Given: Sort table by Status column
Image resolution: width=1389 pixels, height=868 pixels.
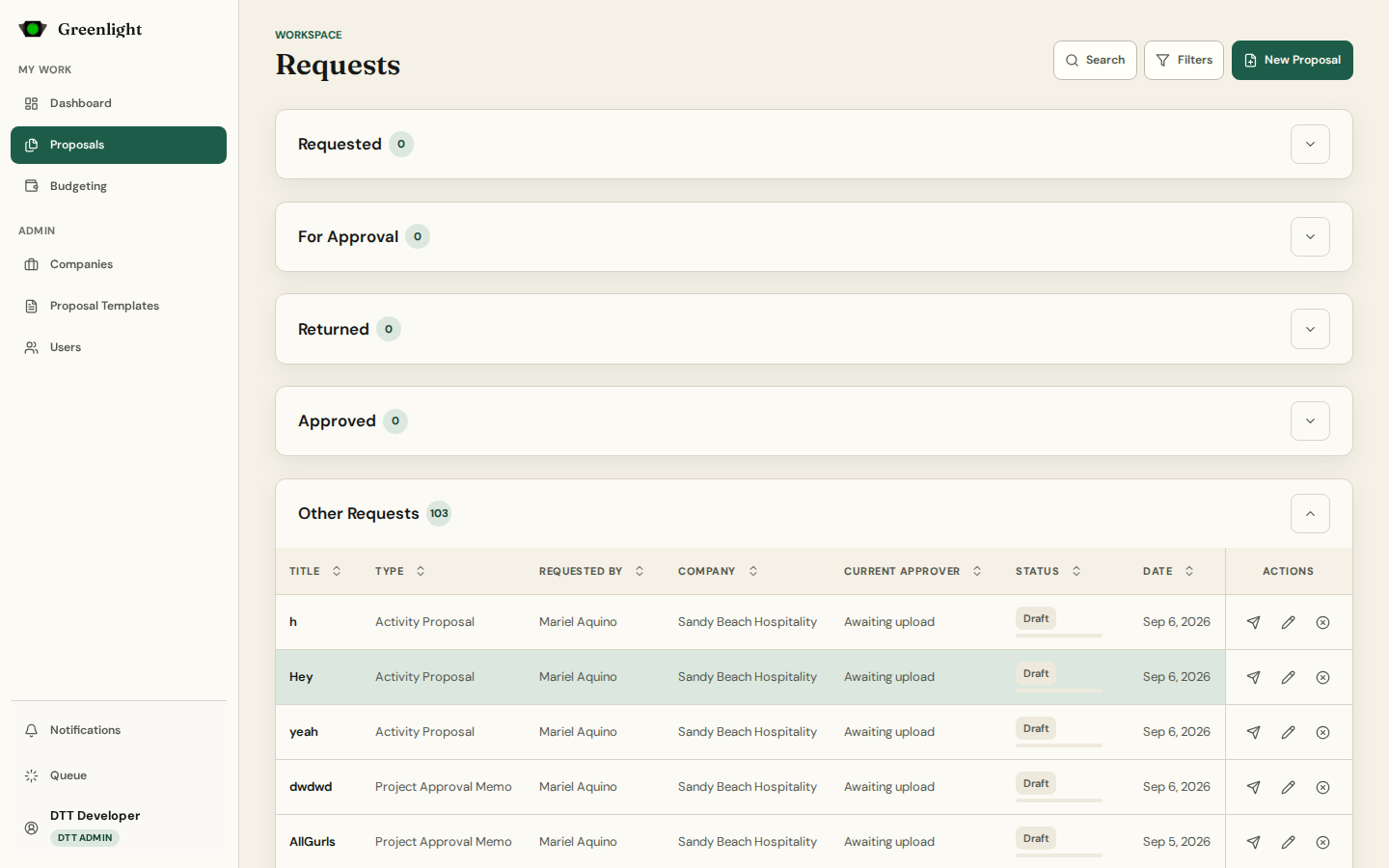Looking at the screenshot, I should [x=1049, y=571].
